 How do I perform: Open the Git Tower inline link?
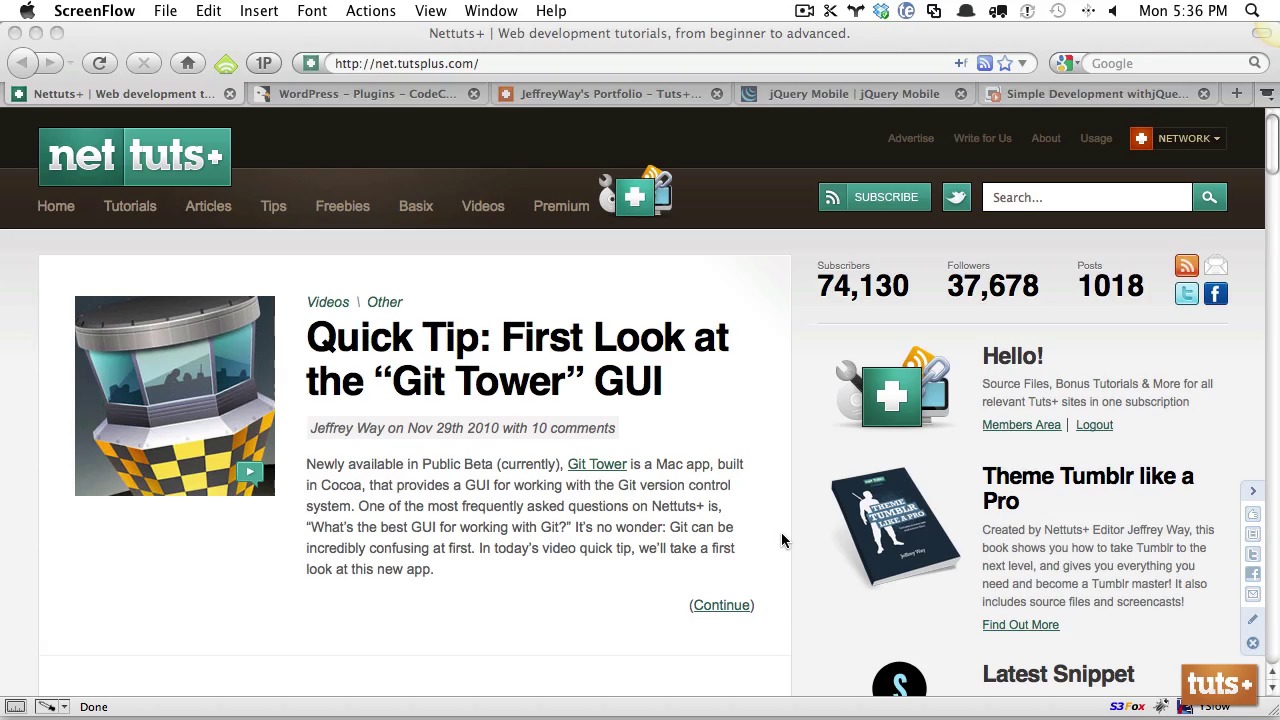597,464
